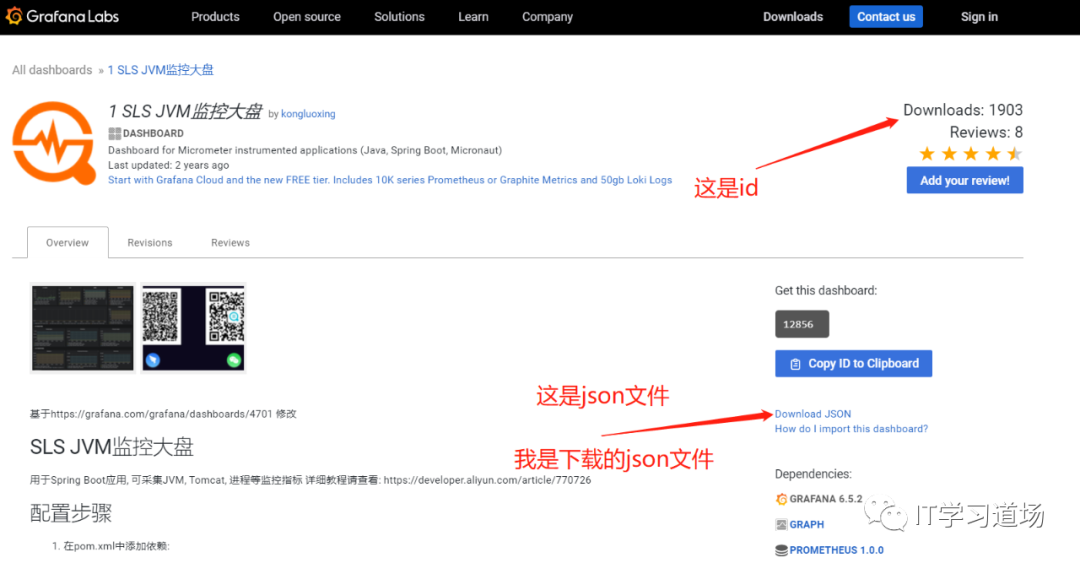Click the GRAFANA 6.5.2 dependency link

pyautogui.click(x=826, y=499)
